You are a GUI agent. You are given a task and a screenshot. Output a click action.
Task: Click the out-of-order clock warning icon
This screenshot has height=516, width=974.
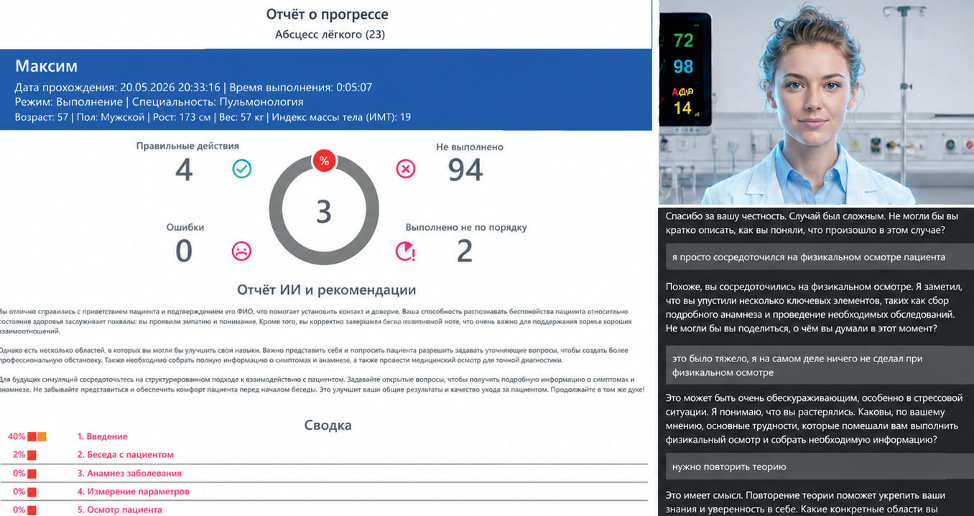pyautogui.click(x=406, y=251)
